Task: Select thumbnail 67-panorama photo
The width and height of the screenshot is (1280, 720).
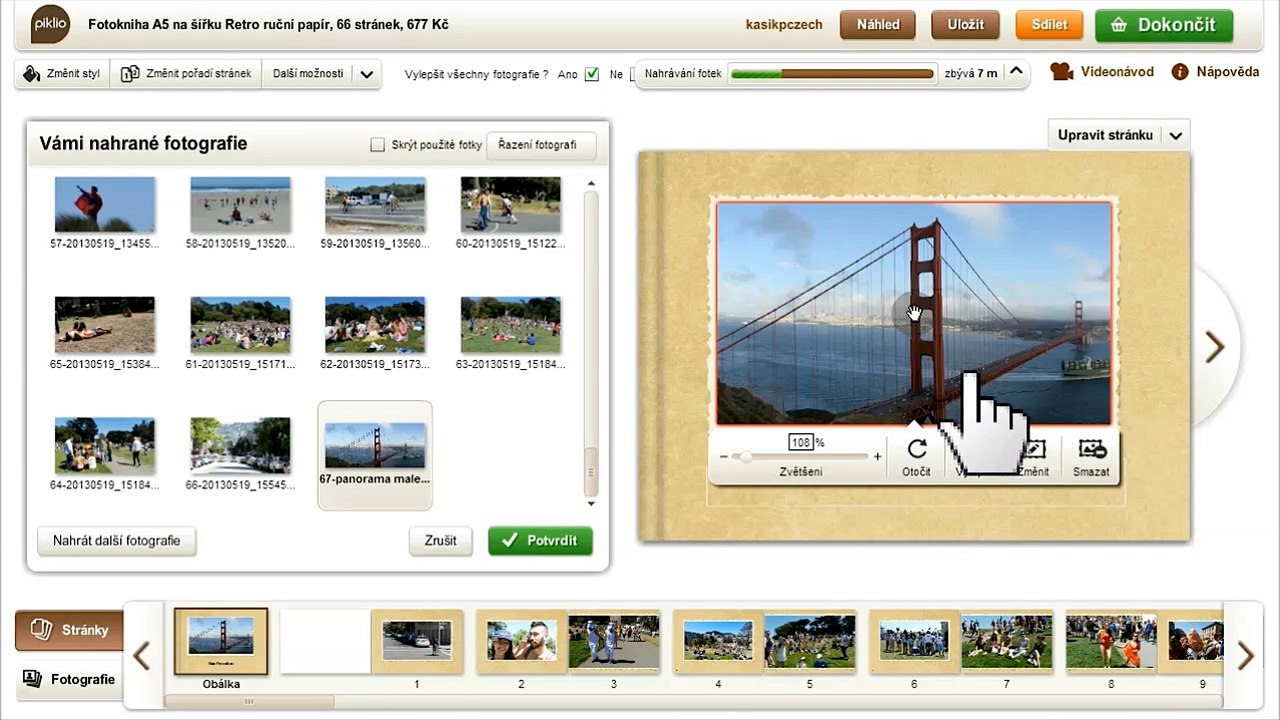Action: coord(375,446)
